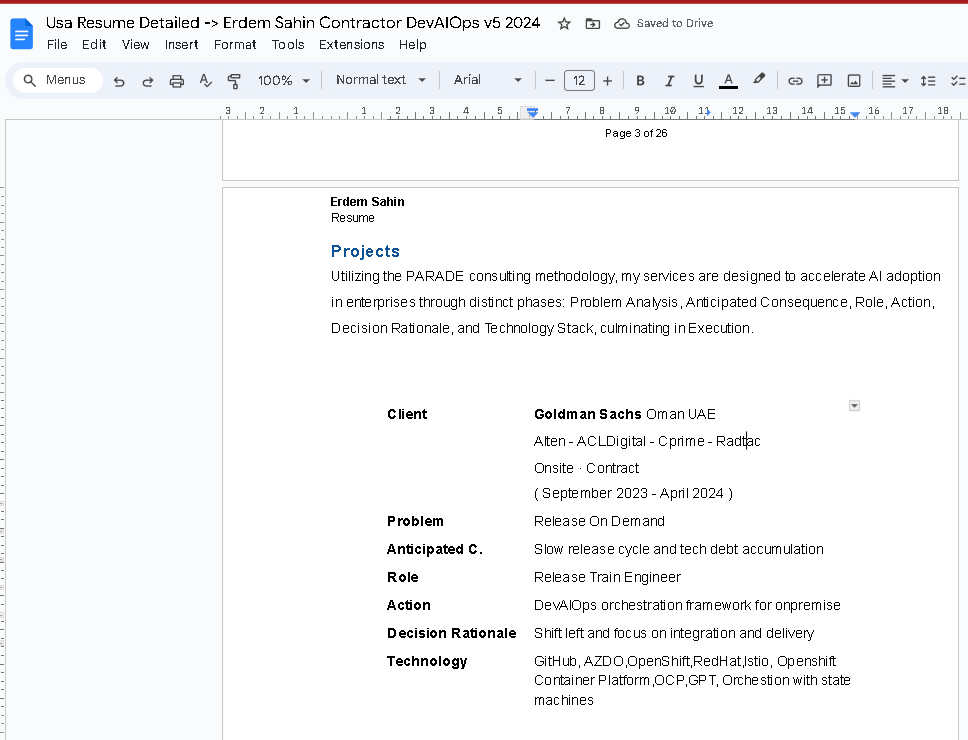This screenshot has height=740, width=968.
Task: Click the Role label cell
Action: 403,578
